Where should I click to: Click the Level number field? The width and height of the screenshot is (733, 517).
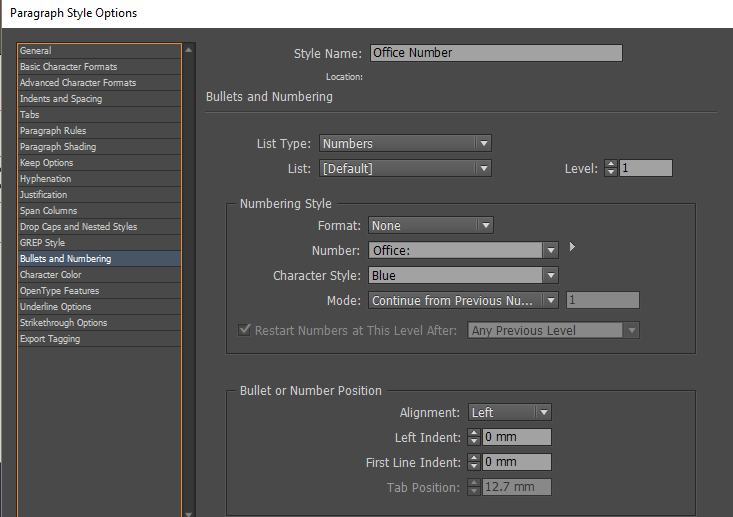coord(646,168)
